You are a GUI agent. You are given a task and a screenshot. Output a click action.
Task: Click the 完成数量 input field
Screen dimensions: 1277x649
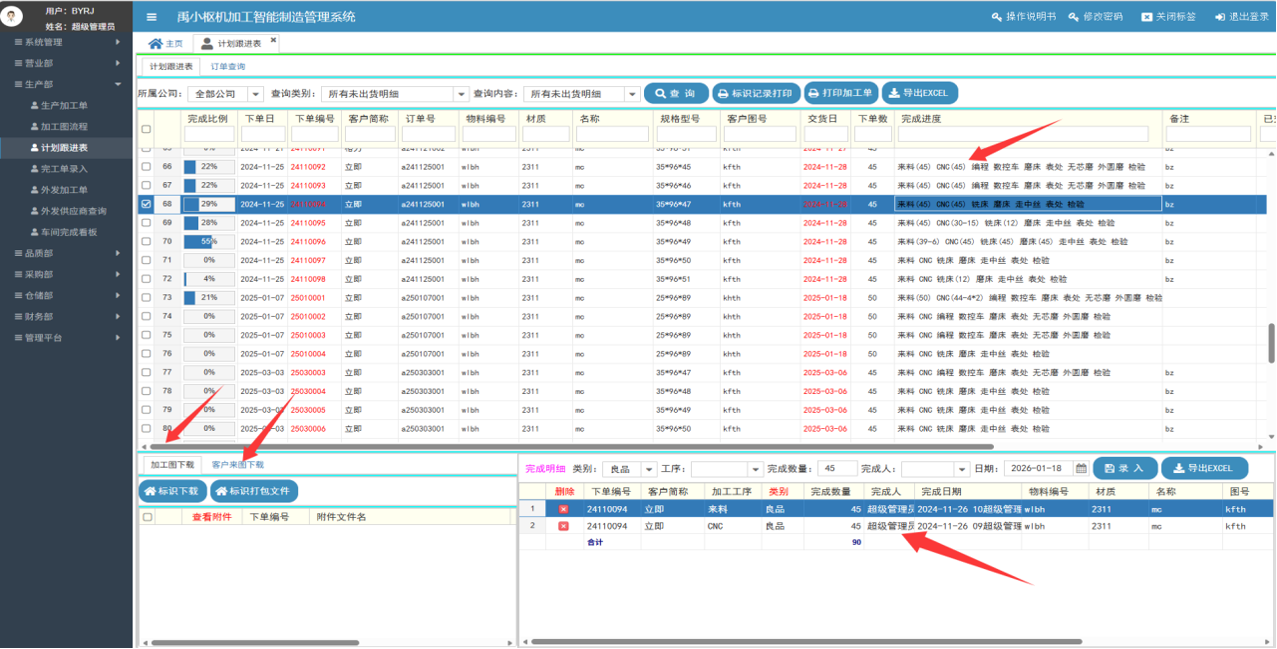836,468
